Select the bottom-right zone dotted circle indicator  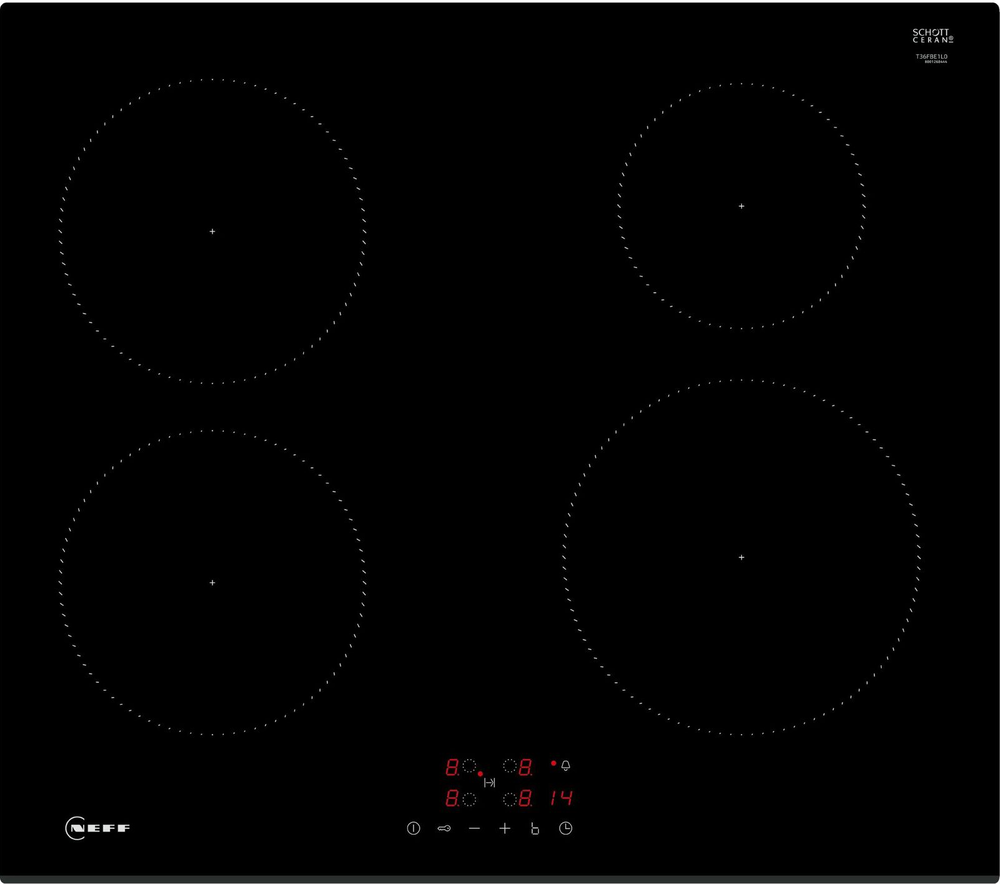pyautogui.click(x=510, y=799)
